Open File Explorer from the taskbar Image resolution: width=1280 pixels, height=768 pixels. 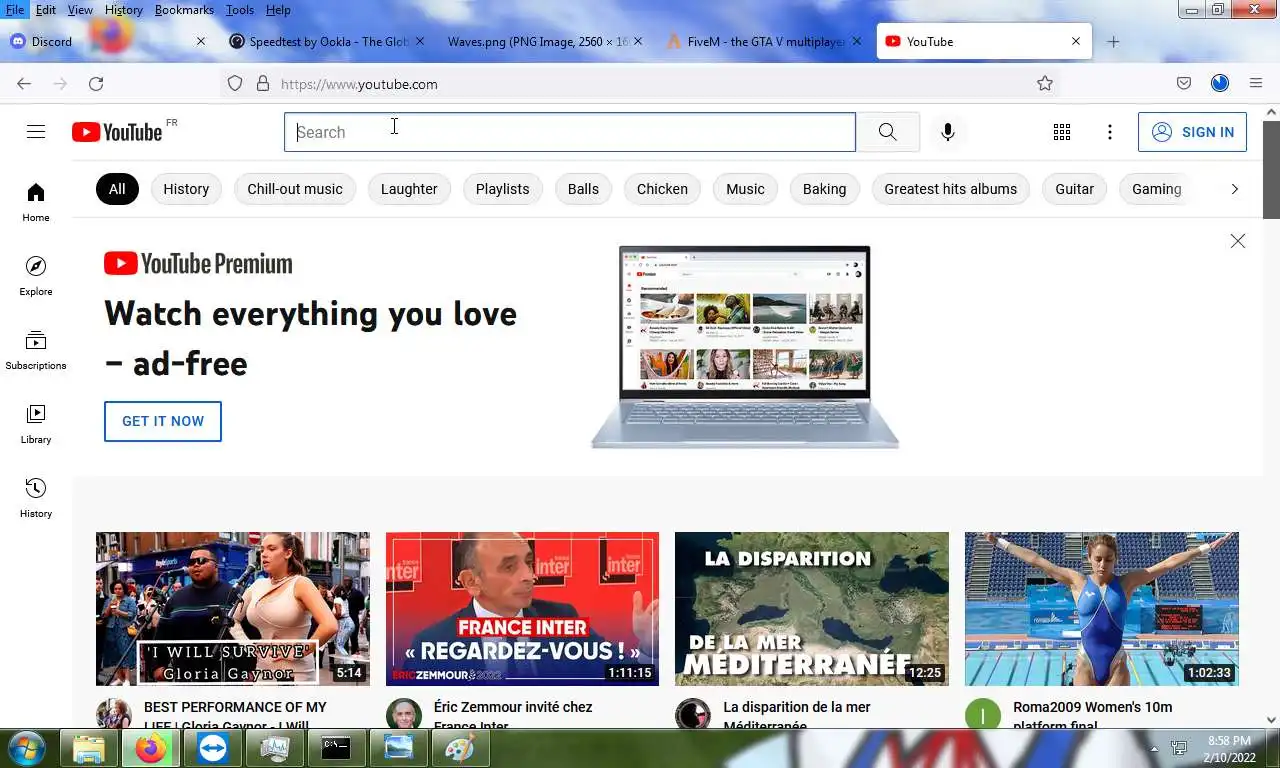coord(89,748)
